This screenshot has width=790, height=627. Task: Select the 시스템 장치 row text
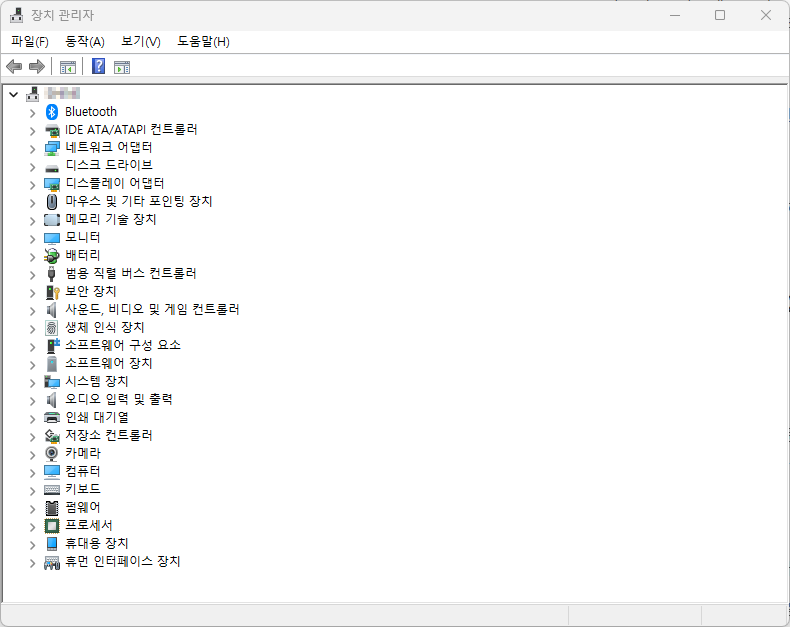point(97,381)
